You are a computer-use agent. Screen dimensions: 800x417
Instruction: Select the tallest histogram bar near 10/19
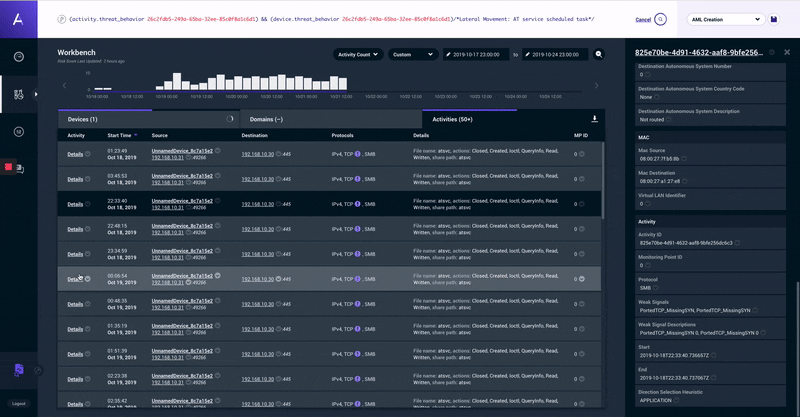tap(177, 81)
